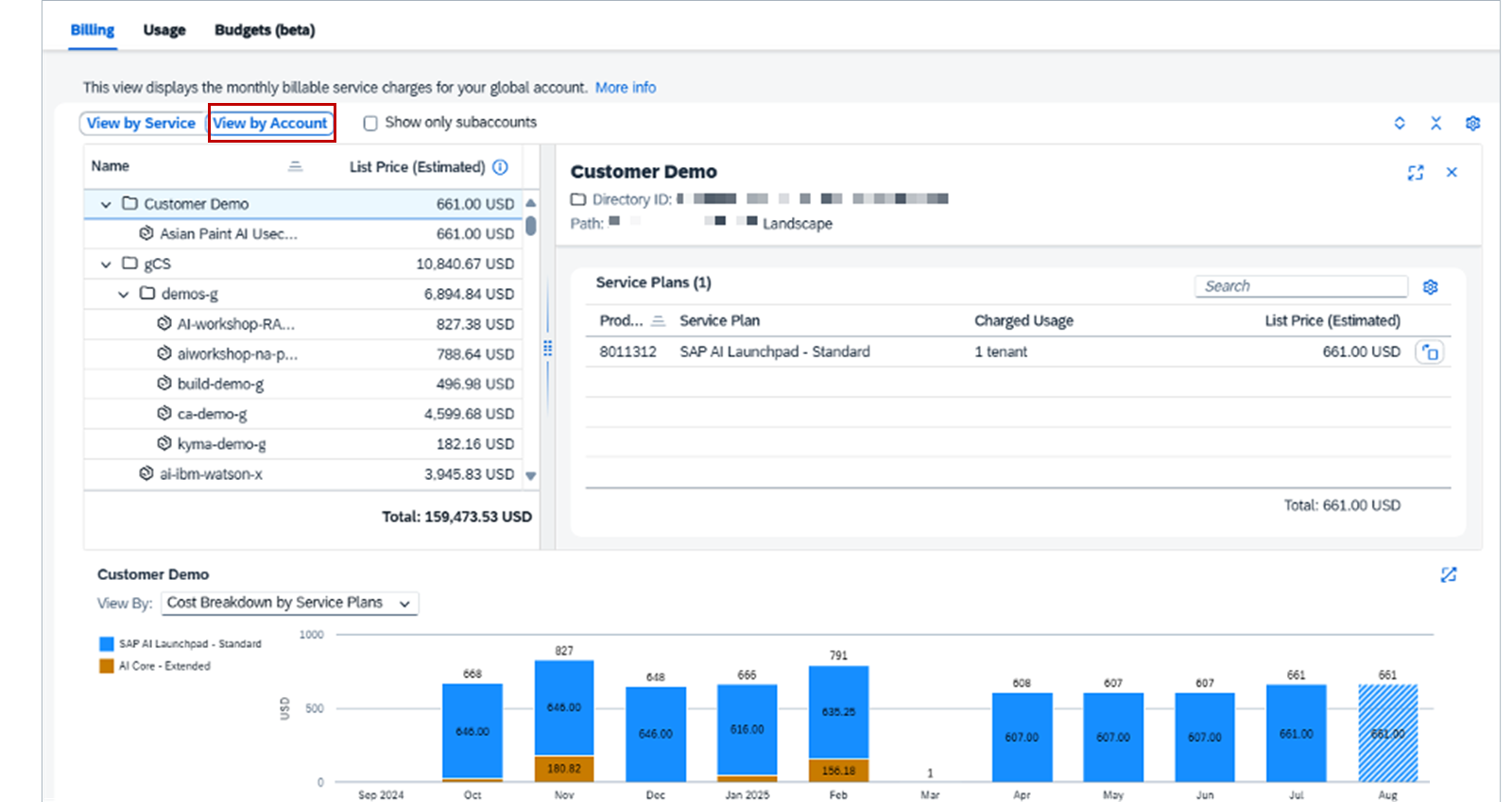Click the account list scrollbar thumb

531,226
